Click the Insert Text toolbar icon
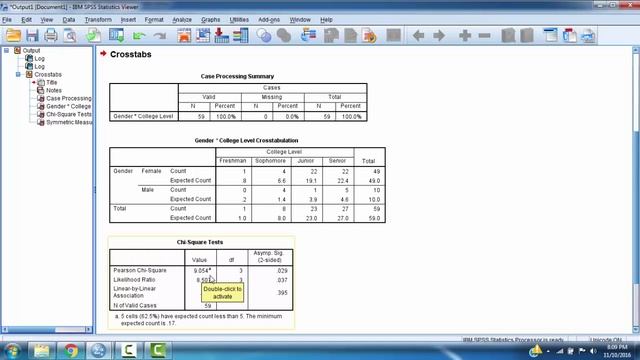The height and width of the screenshot is (360, 640). coord(588,36)
